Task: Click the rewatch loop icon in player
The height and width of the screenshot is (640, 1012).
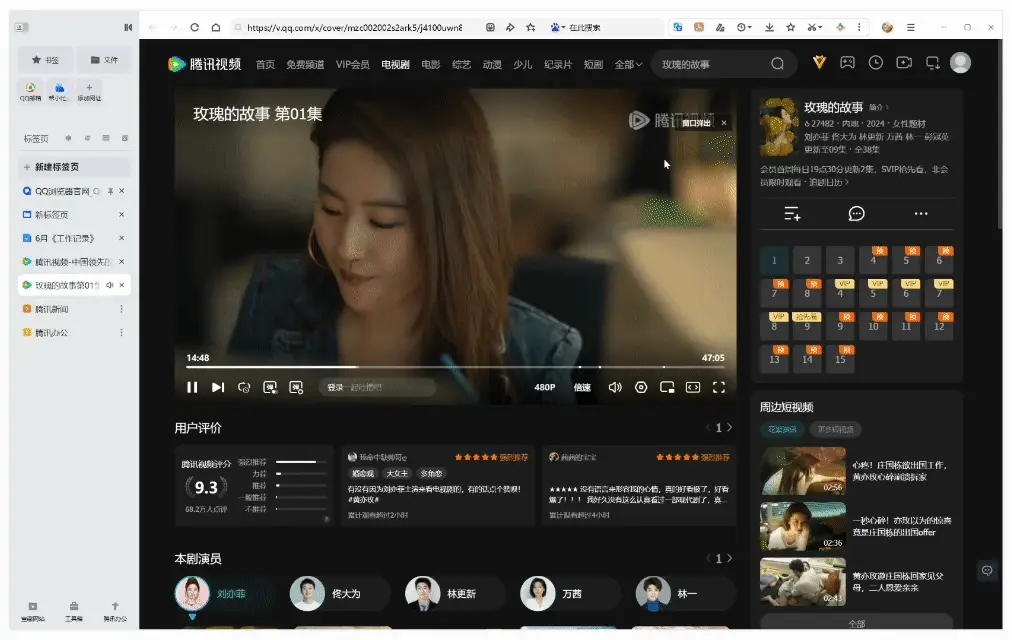Action: [244, 387]
